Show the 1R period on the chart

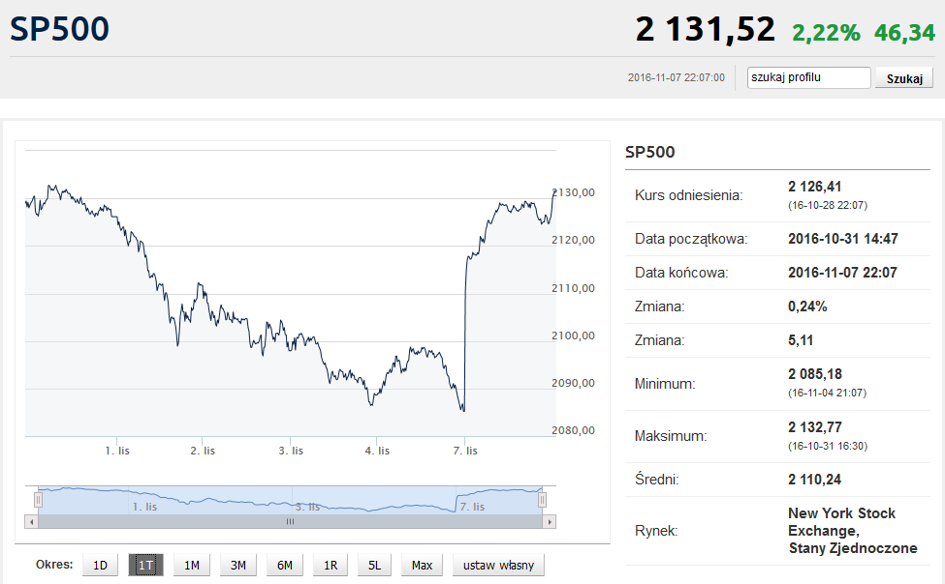(330, 565)
